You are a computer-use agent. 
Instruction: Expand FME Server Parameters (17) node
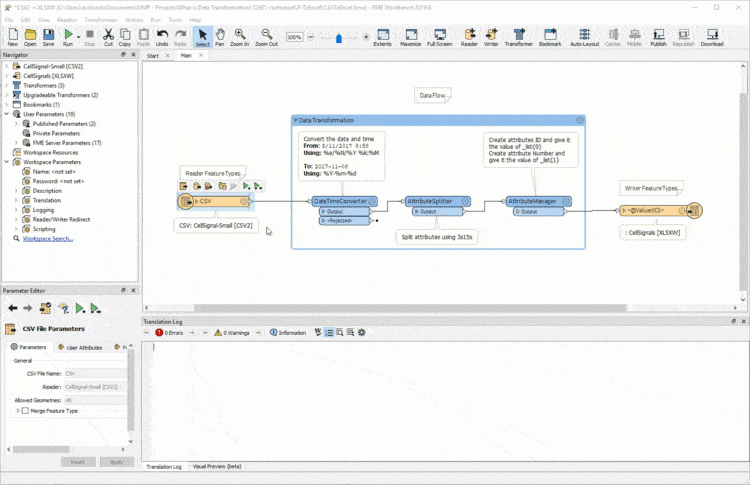(16, 143)
